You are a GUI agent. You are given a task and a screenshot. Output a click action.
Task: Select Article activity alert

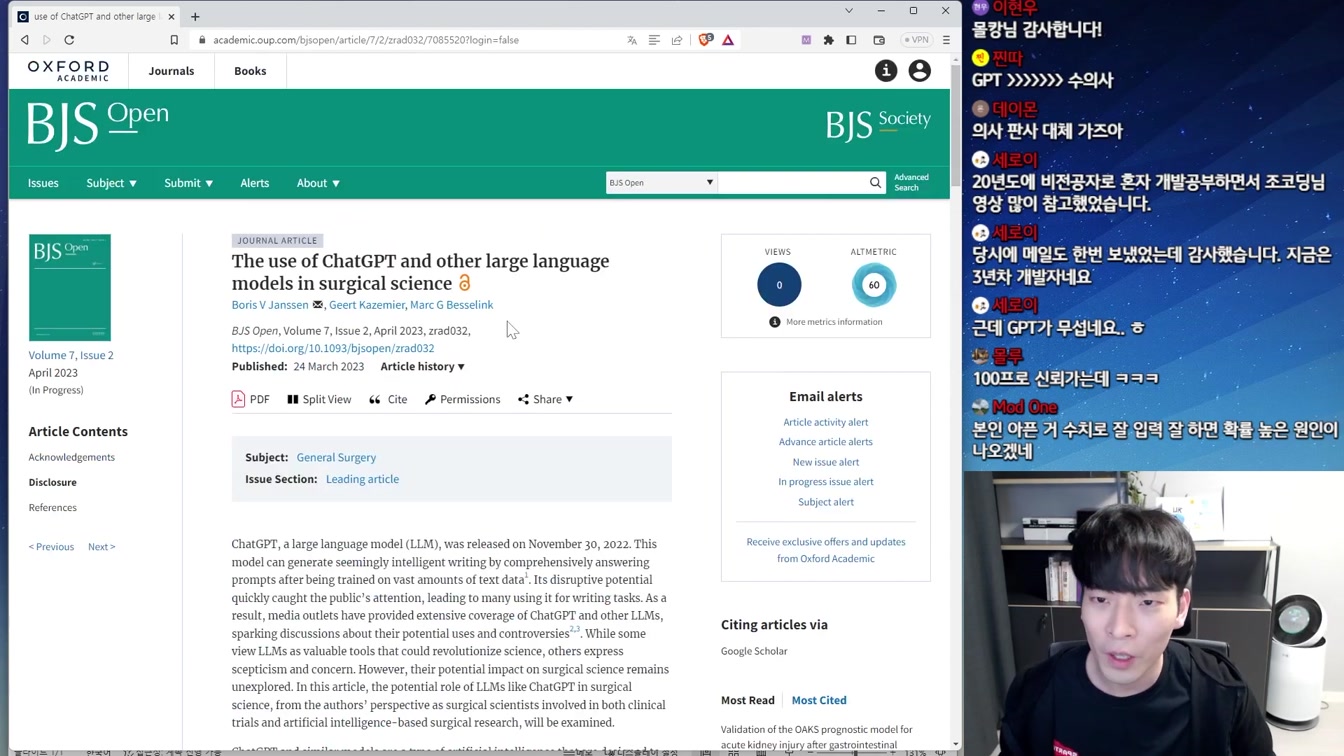coord(826,422)
